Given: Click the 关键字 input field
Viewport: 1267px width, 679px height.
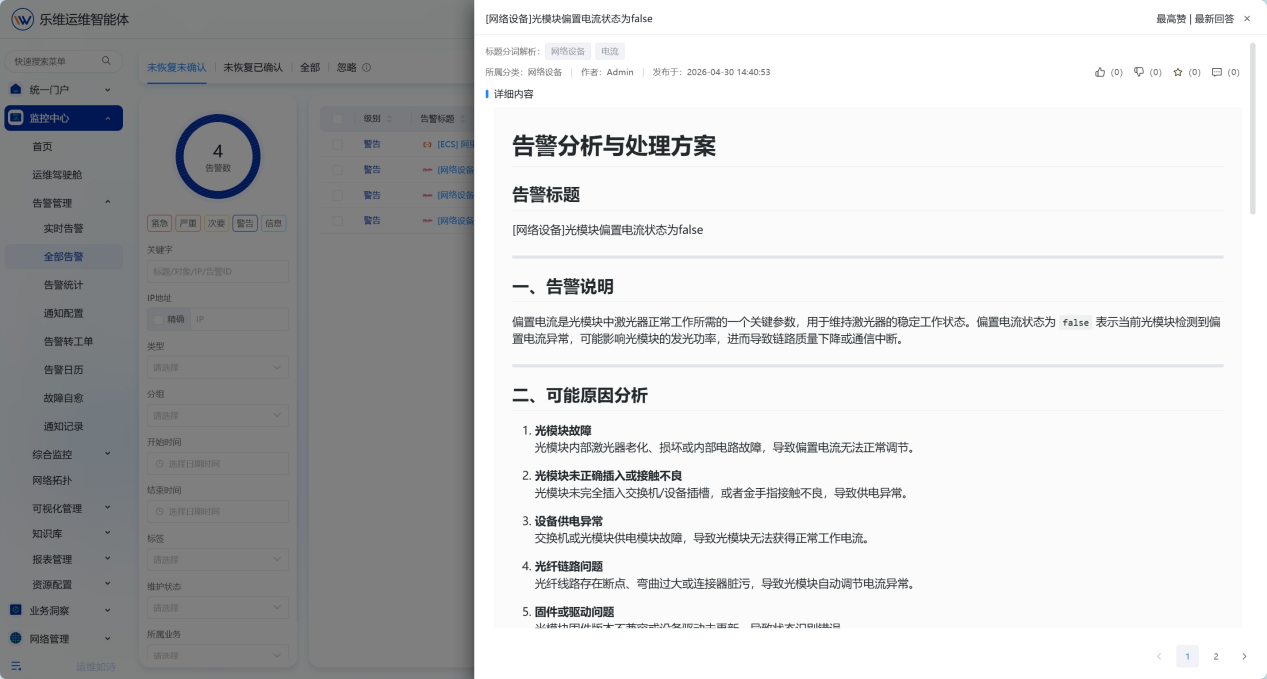Looking at the screenshot, I should pos(218,271).
